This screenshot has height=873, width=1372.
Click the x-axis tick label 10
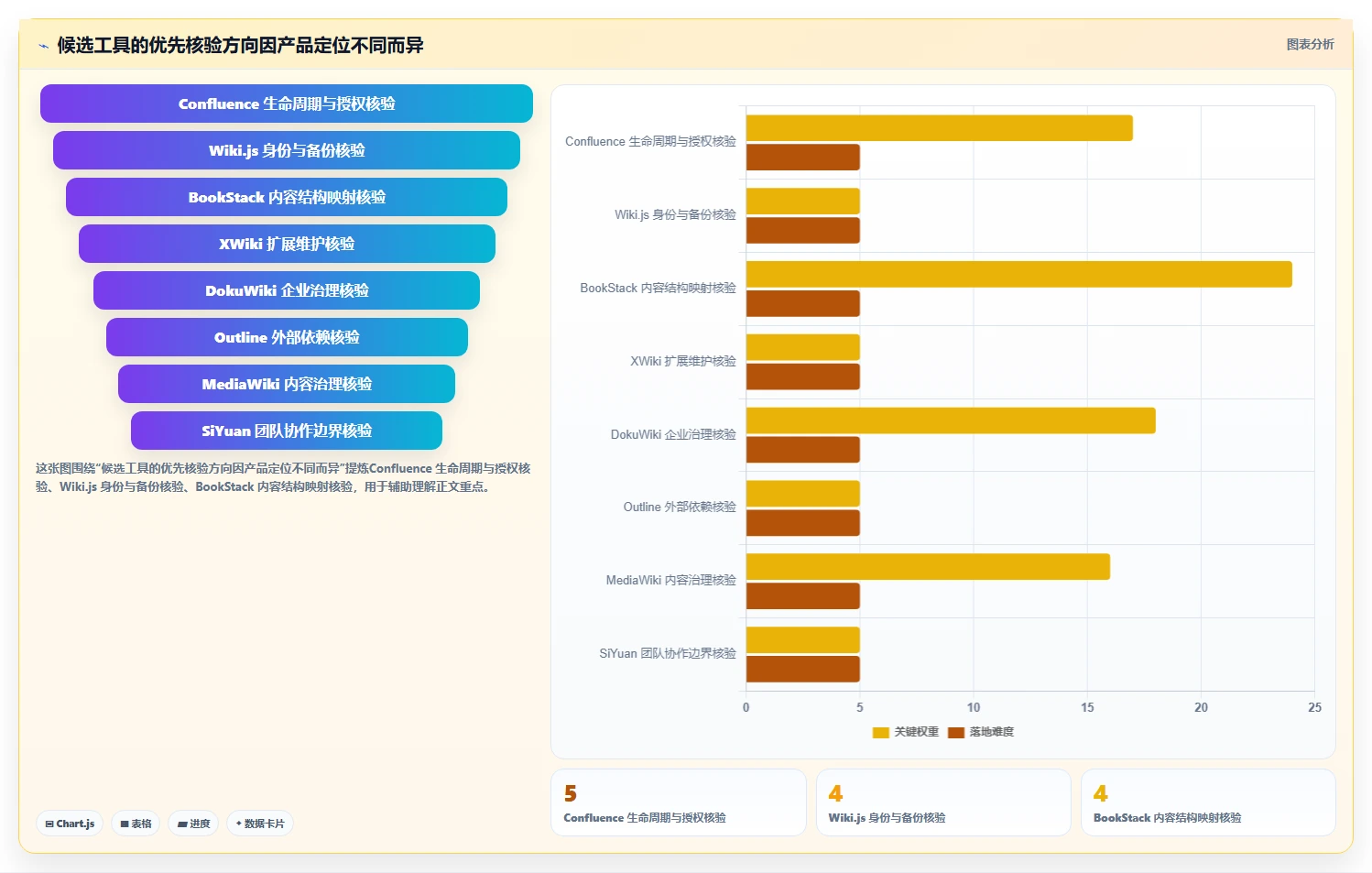tap(974, 708)
